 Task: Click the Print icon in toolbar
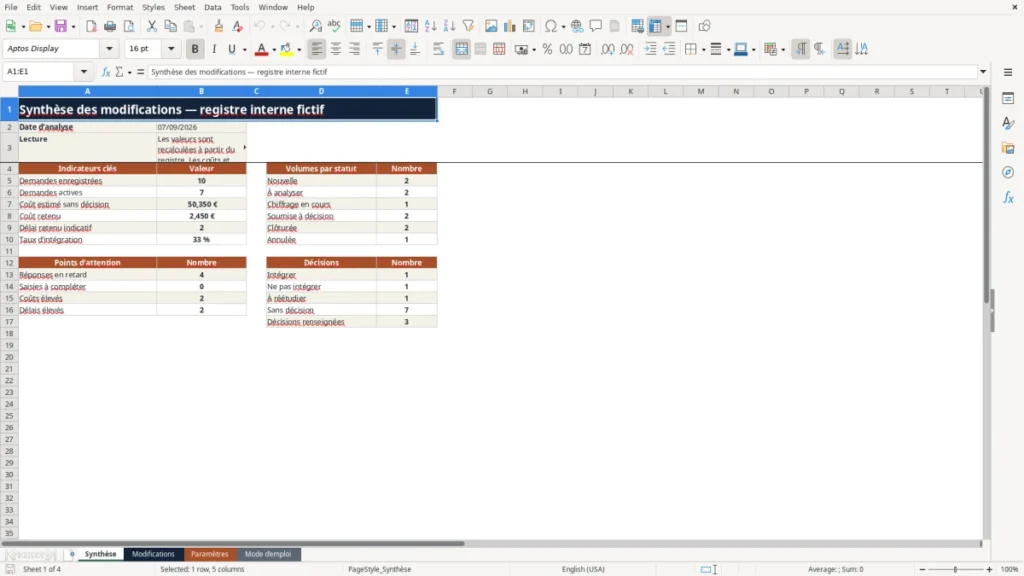[110, 26]
